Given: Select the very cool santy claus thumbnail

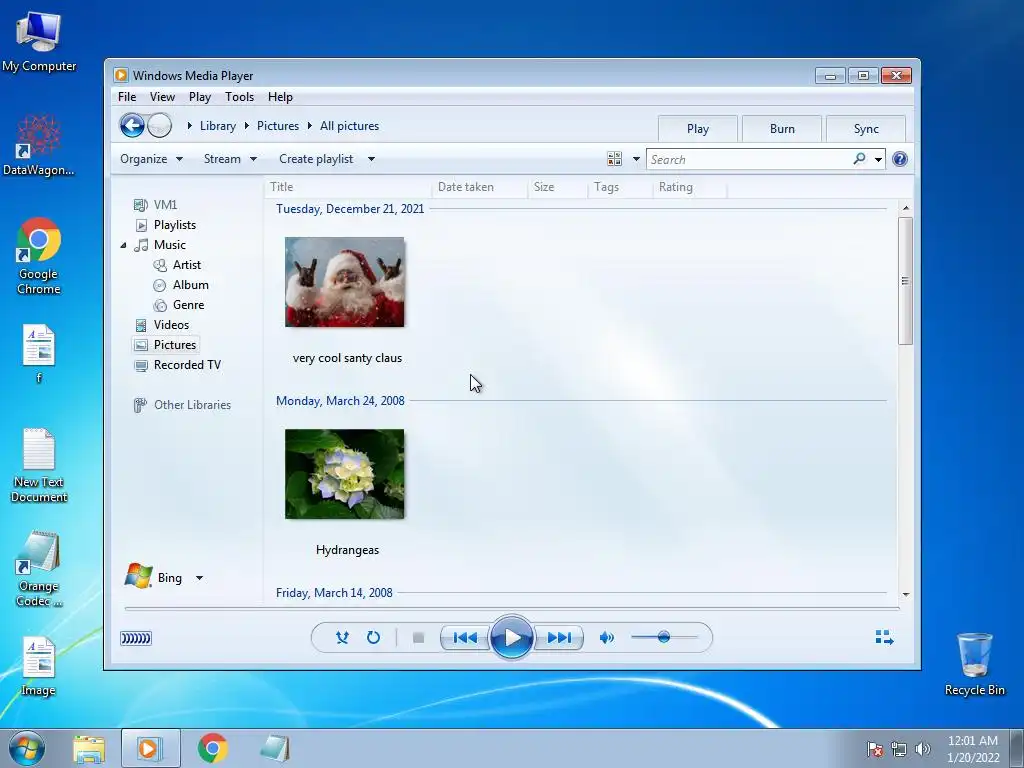Looking at the screenshot, I should pos(345,281).
